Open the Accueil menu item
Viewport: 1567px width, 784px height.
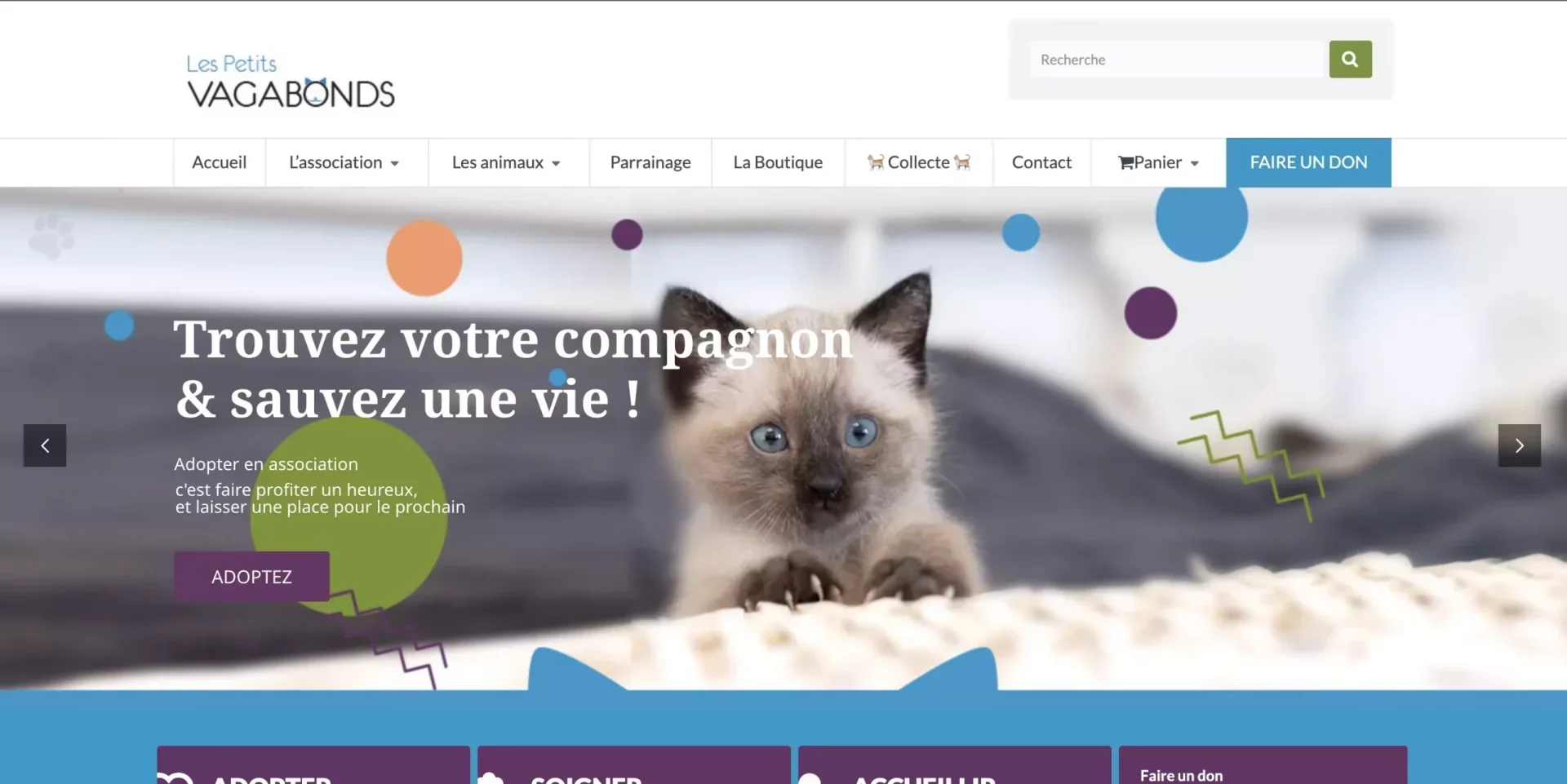(x=219, y=162)
